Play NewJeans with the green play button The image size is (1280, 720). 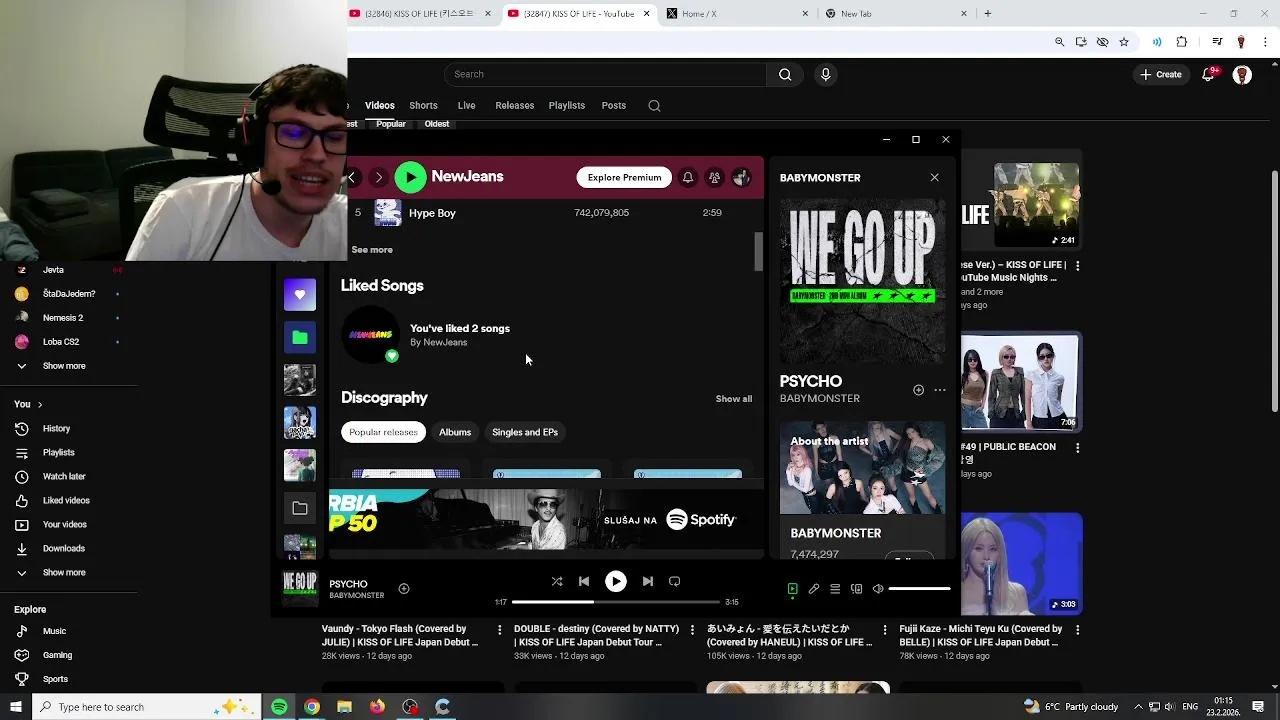pyautogui.click(x=410, y=177)
